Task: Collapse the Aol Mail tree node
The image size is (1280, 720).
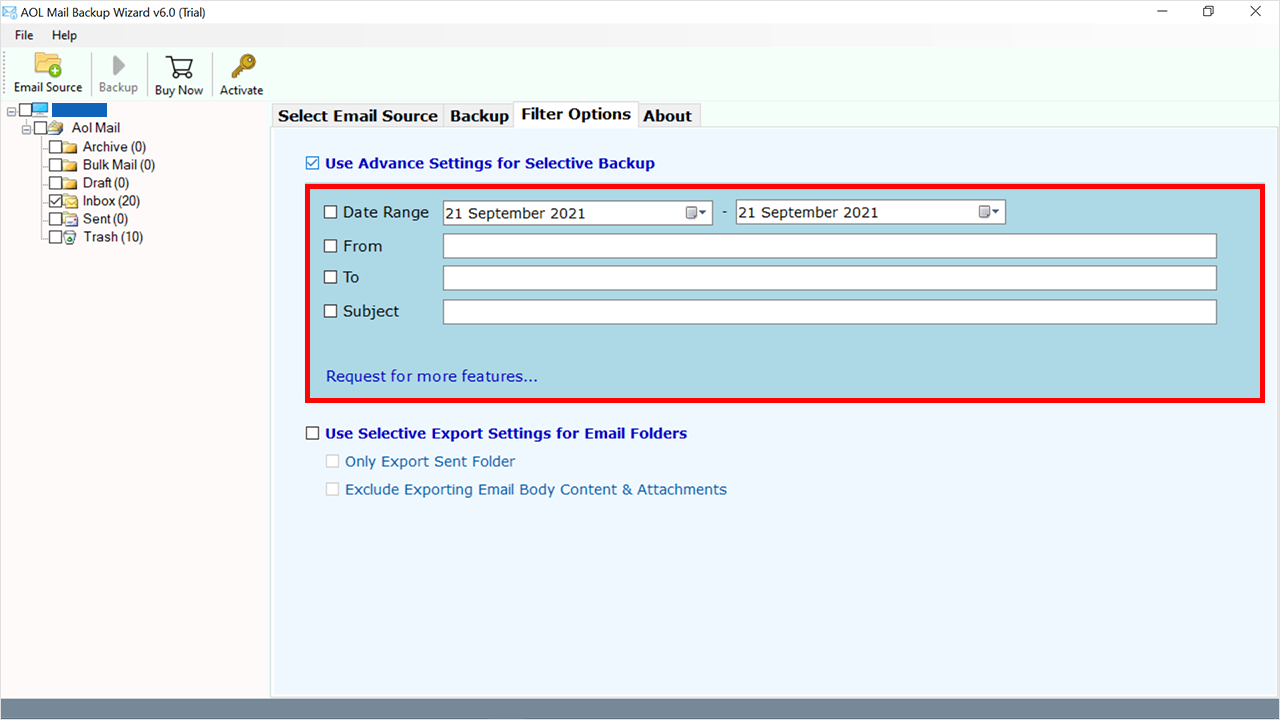Action: click(x=26, y=129)
